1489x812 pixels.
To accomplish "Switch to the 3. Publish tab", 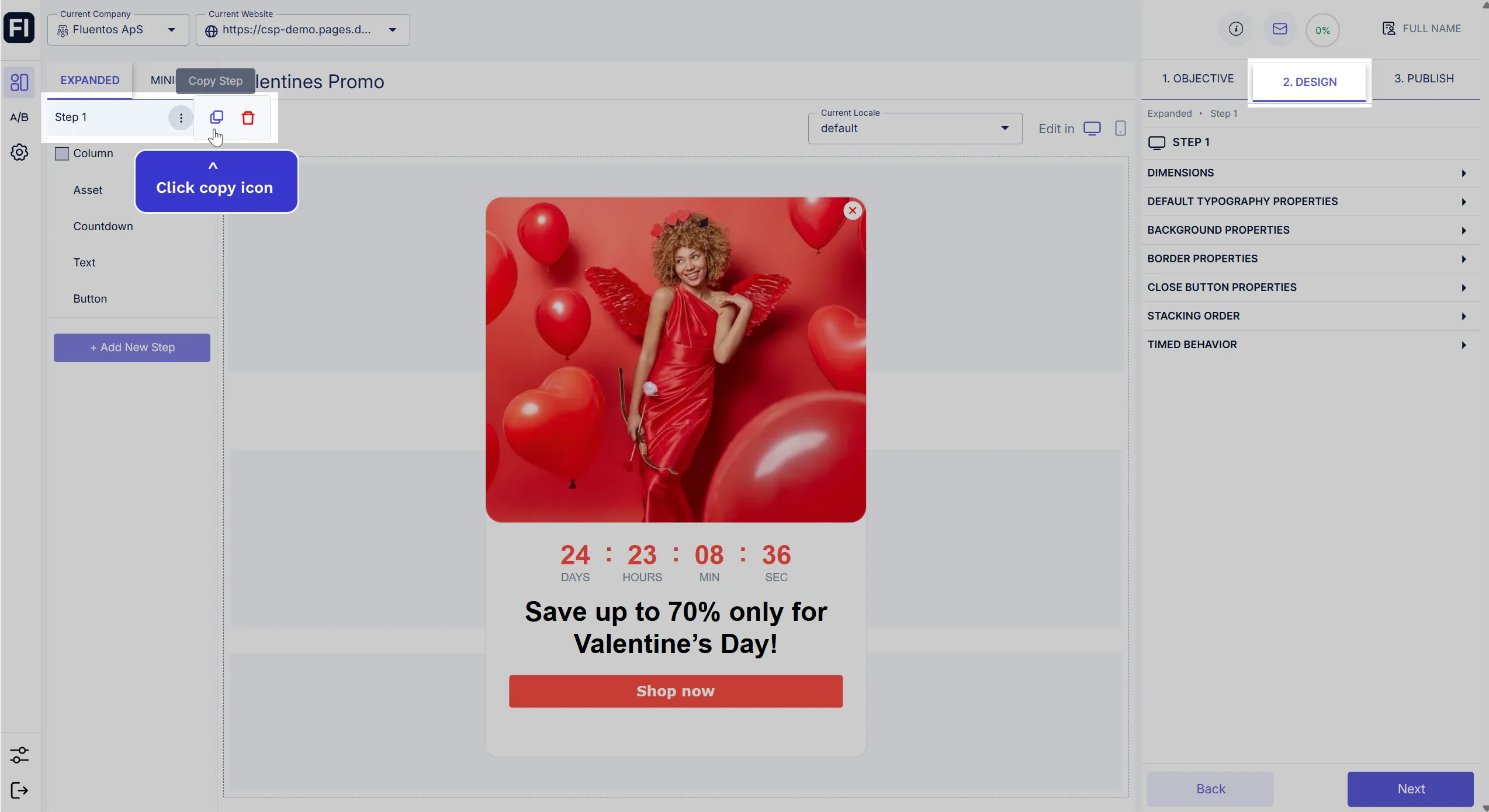I will 1424,79.
